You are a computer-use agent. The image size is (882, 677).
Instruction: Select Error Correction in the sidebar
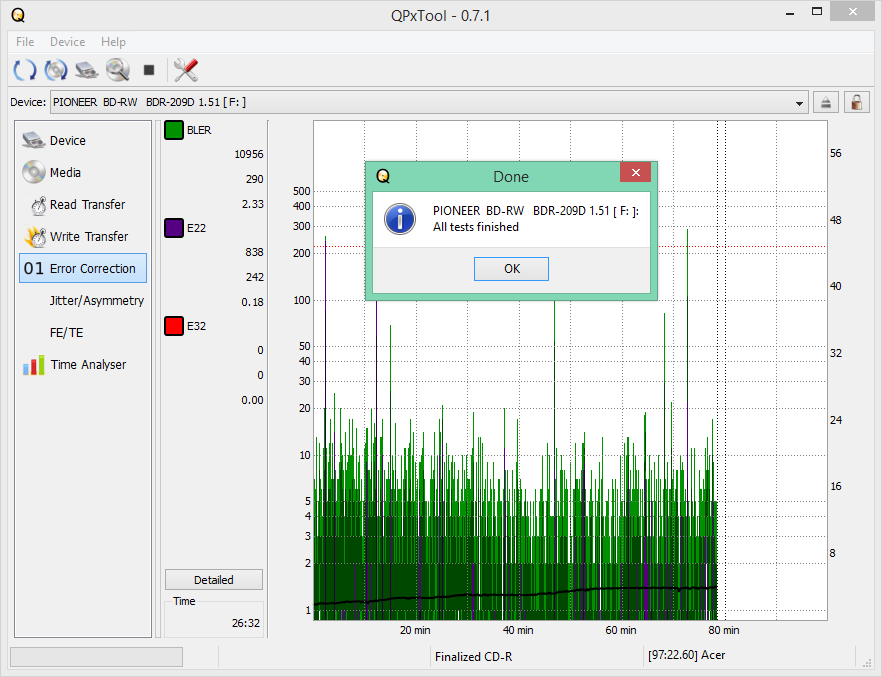[83, 268]
